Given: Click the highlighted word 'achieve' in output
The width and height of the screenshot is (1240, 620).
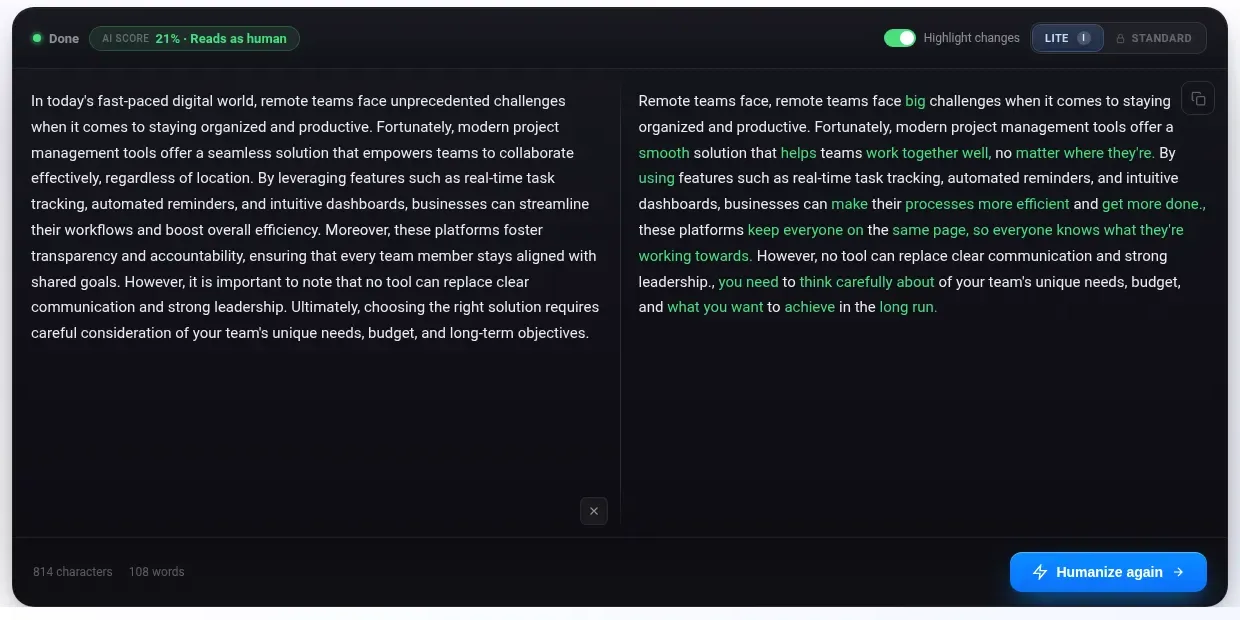Looking at the screenshot, I should pyautogui.click(x=810, y=307).
